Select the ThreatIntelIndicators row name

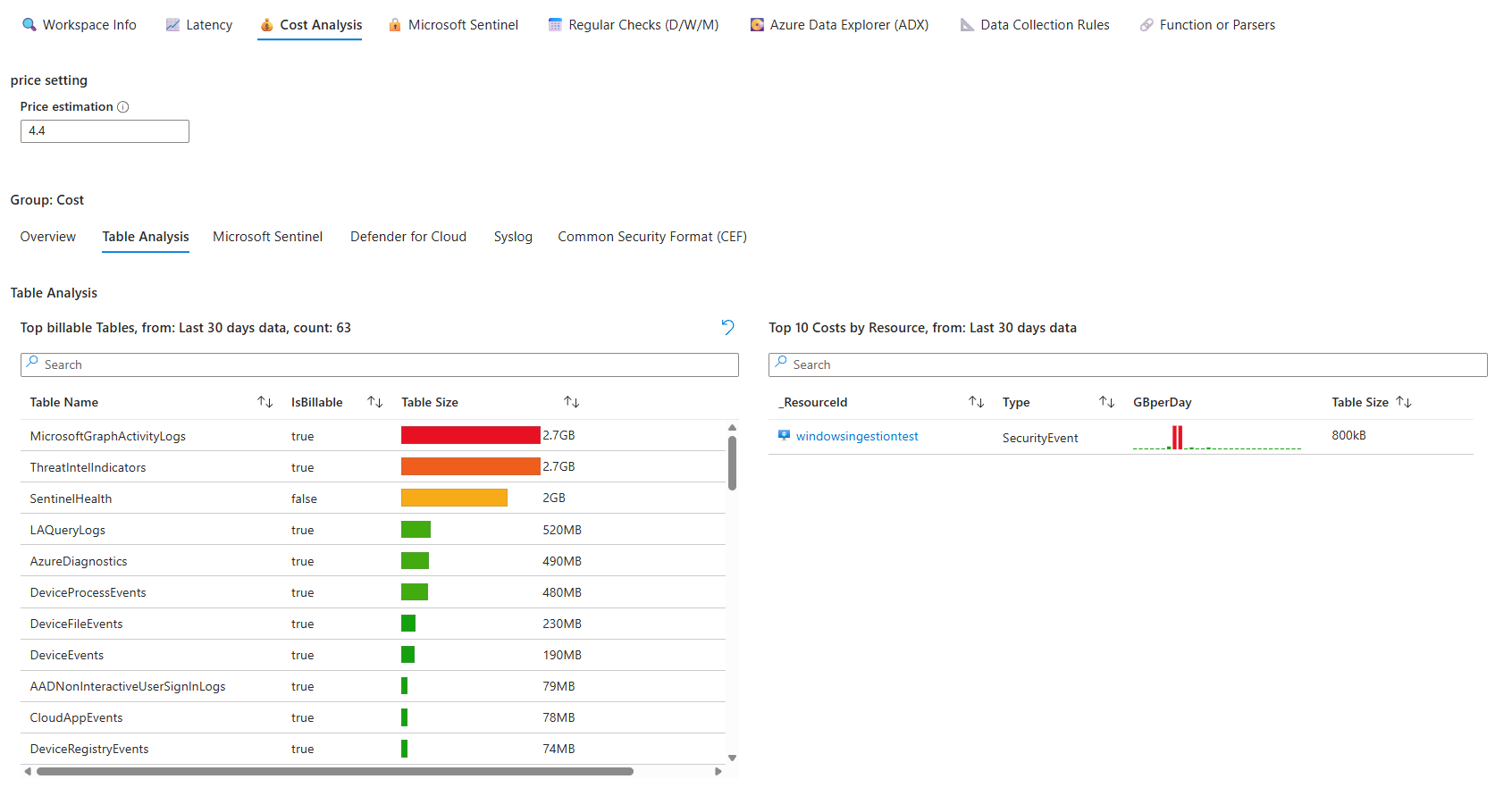(x=88, y=468)
